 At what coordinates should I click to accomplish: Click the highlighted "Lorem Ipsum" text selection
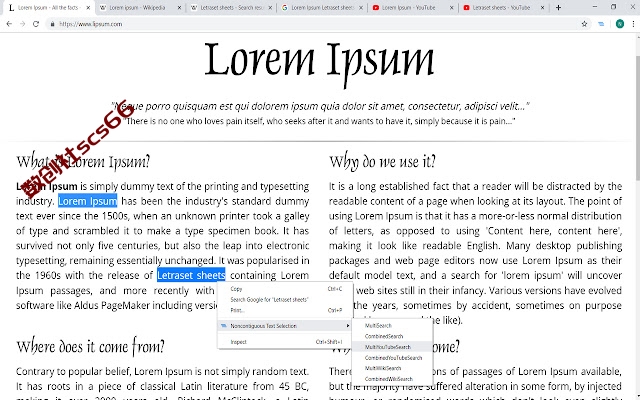point(87,201)
